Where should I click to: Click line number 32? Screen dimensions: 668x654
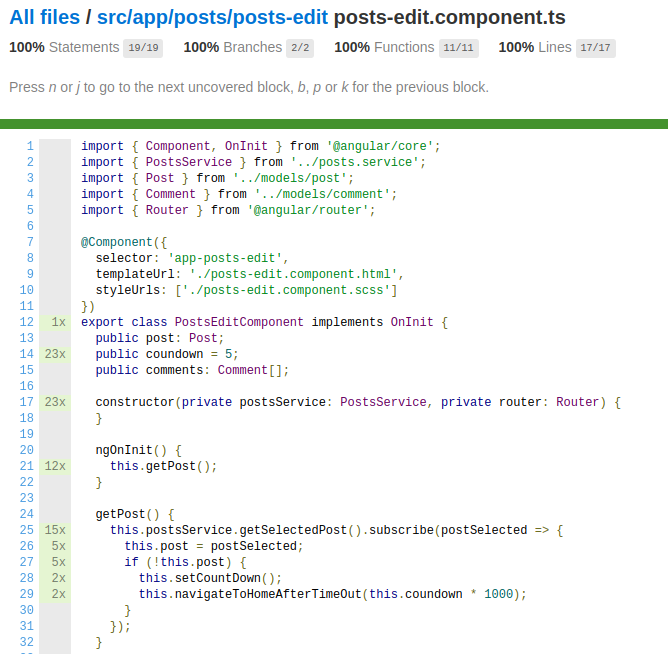click(x=26, y=642)
